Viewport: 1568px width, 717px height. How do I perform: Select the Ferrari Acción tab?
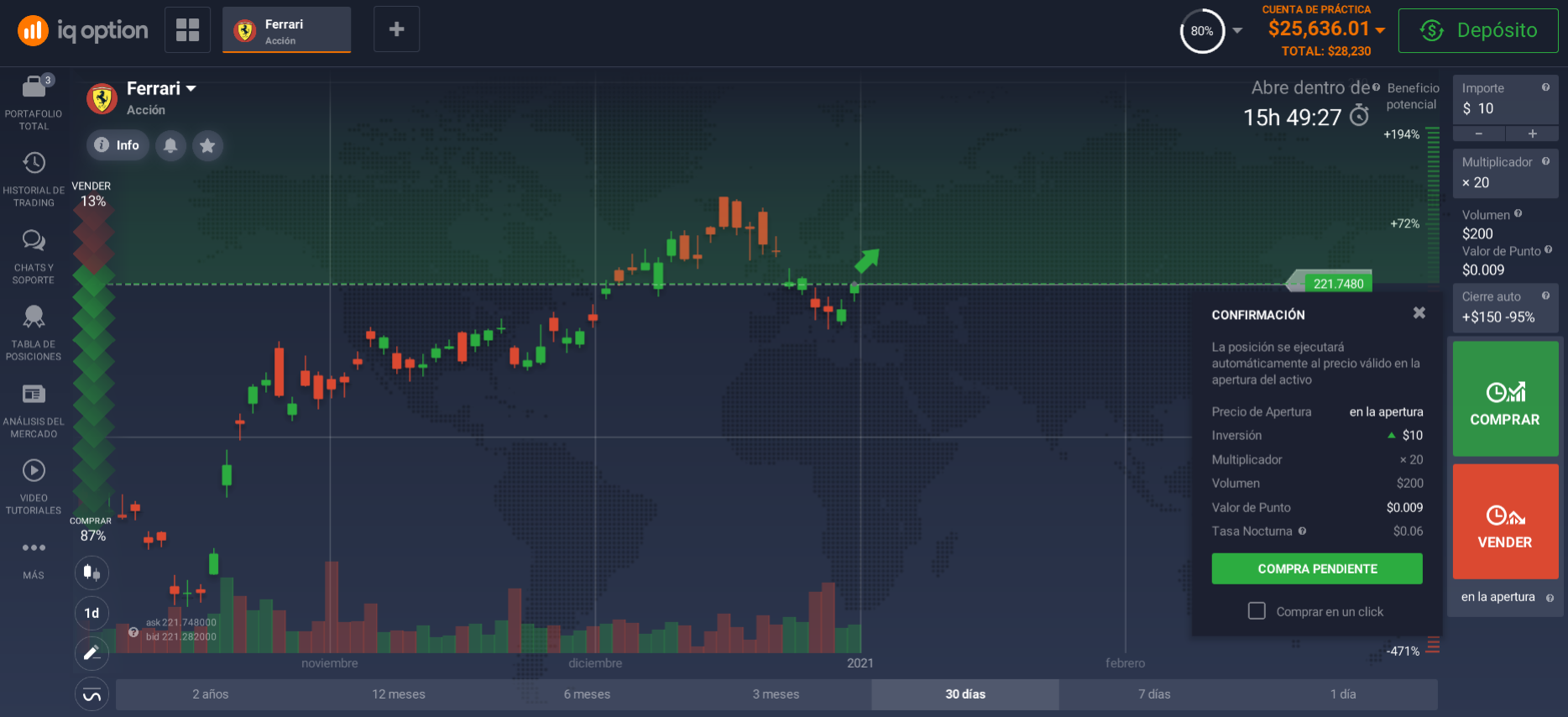pyautogui.click(x=286, y=30)
